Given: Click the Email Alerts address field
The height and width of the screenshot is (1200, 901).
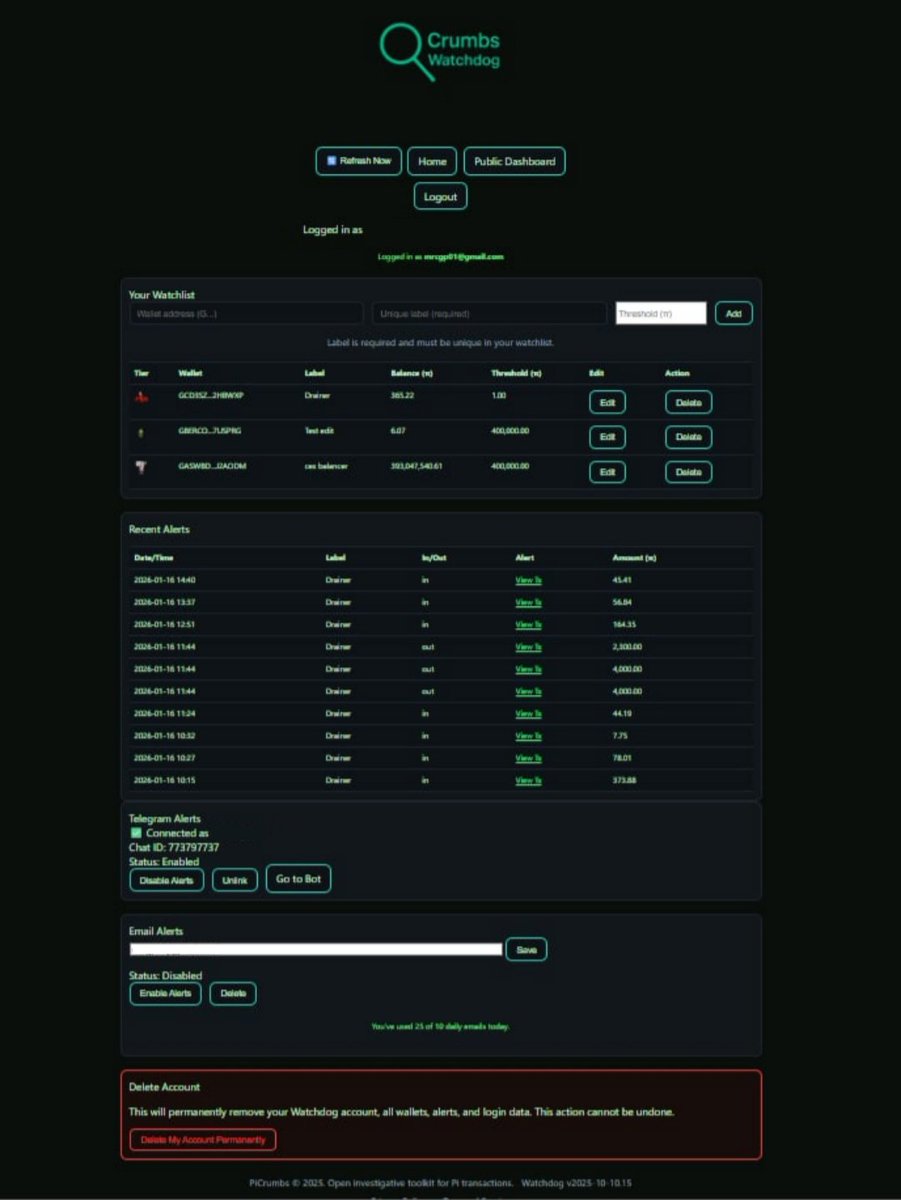Looking at the screenshot, I should [316, 949].
